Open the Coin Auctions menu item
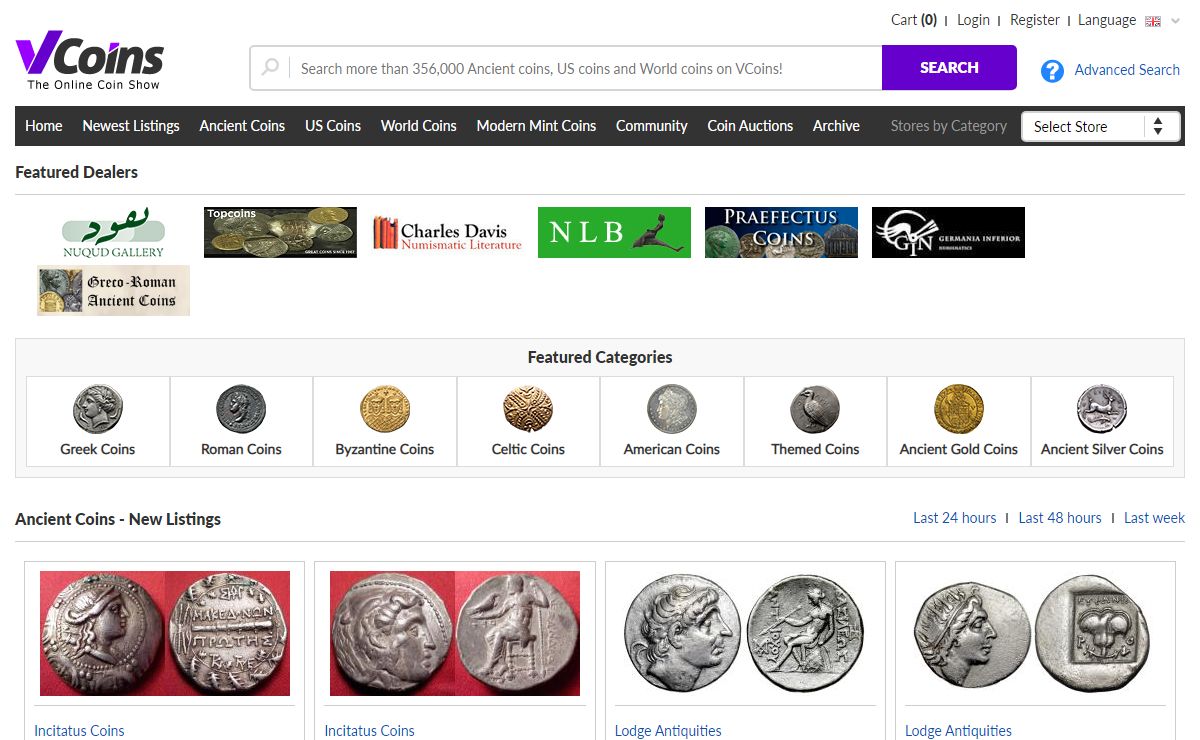 tap(750, 126)
